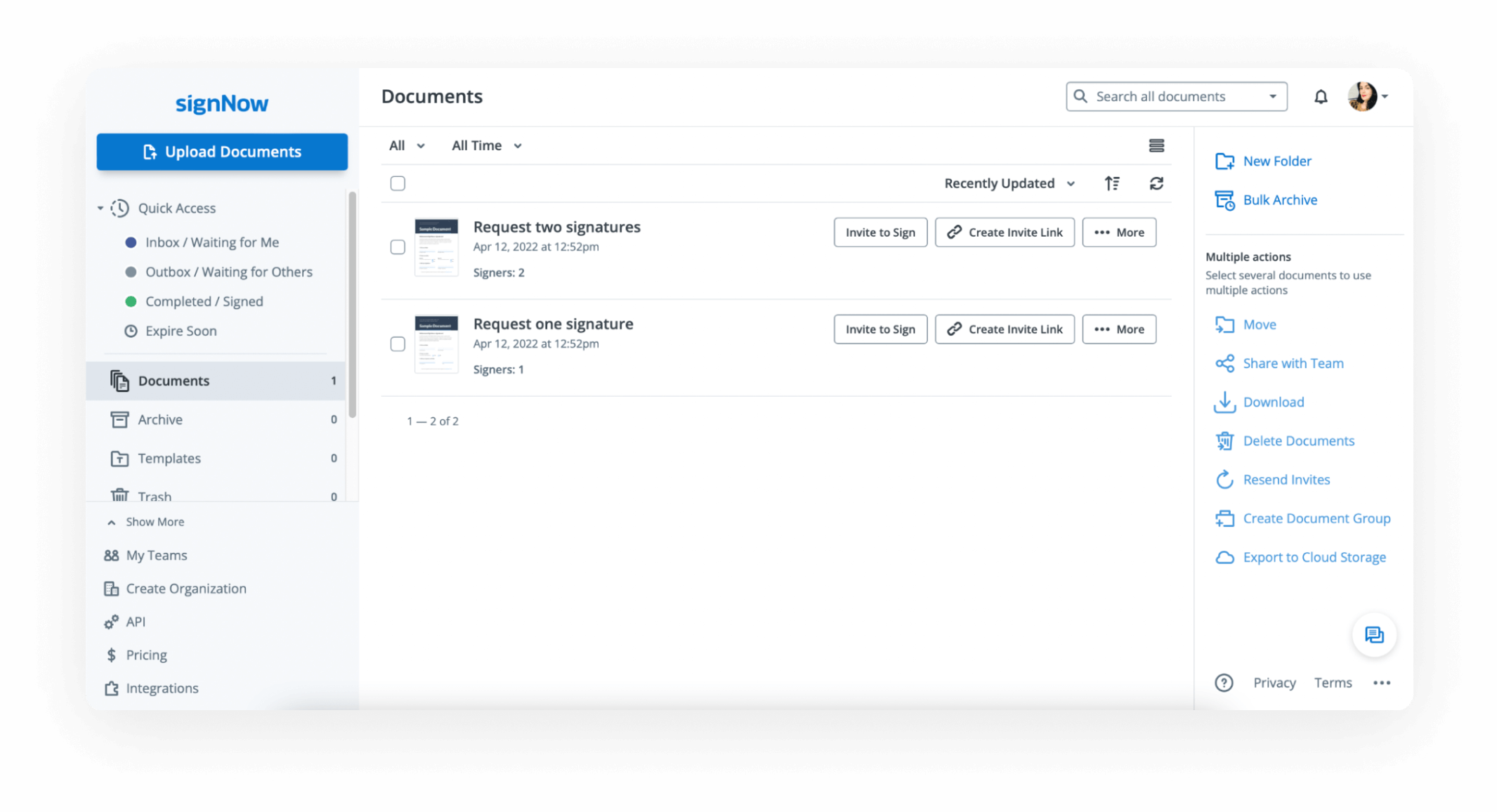Check the Request two signatures document
The width and height of the screenshot is (1497, 812).
[398, 247]
